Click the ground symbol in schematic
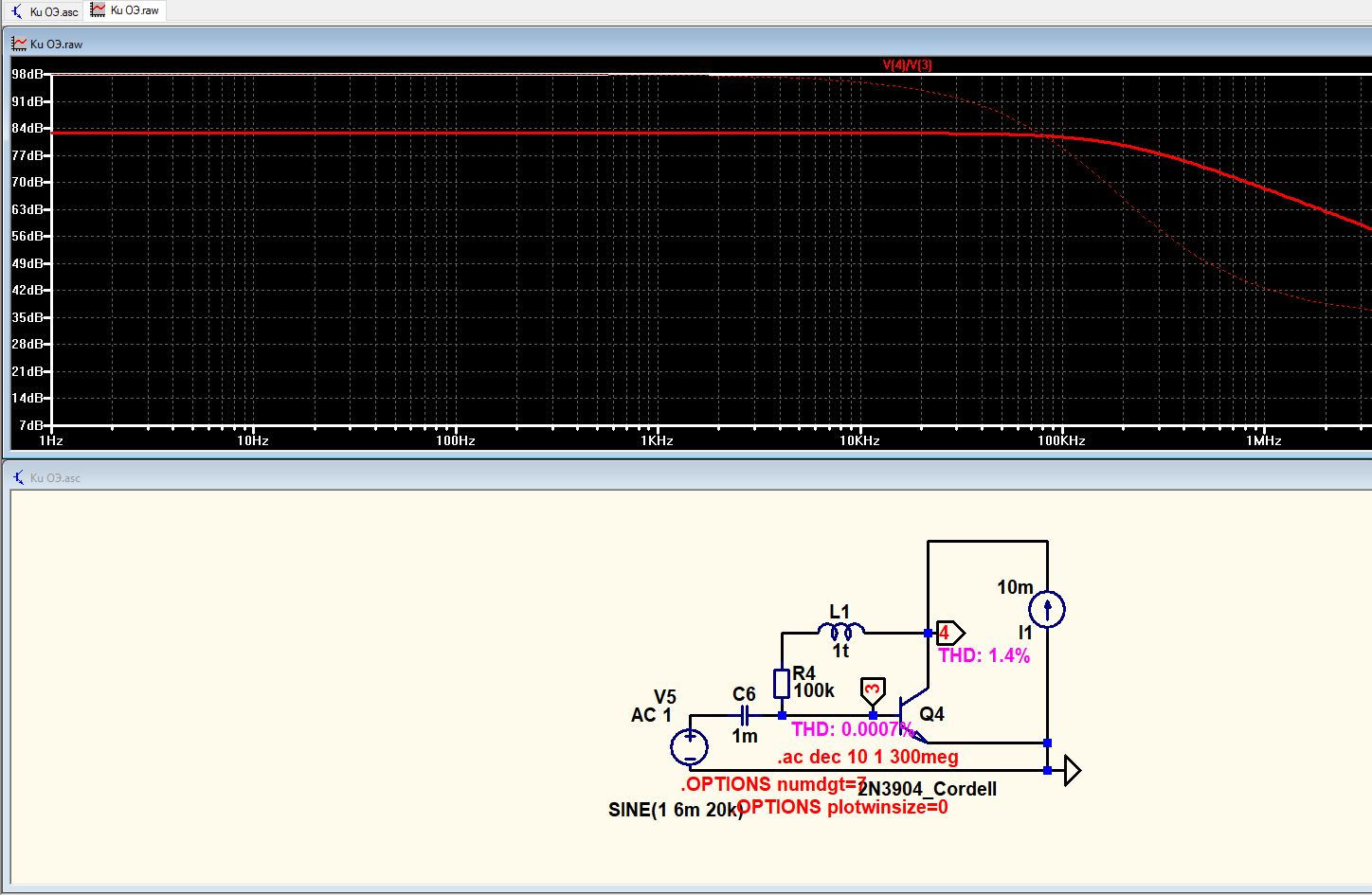The height and width of the screenshot is (895, 1372). tap(1072, 770)
